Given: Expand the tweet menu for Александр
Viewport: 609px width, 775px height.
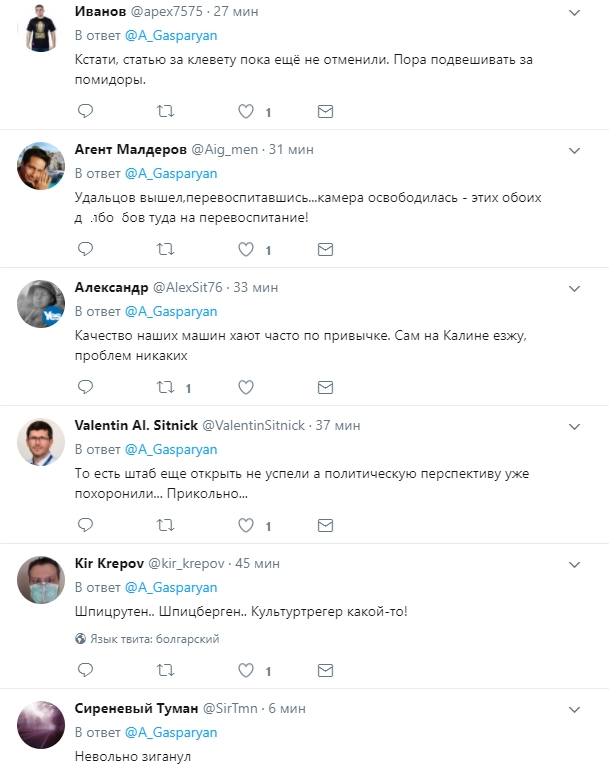Looking at the screenshot, I should pyautogui.click(x=575, y=288).
